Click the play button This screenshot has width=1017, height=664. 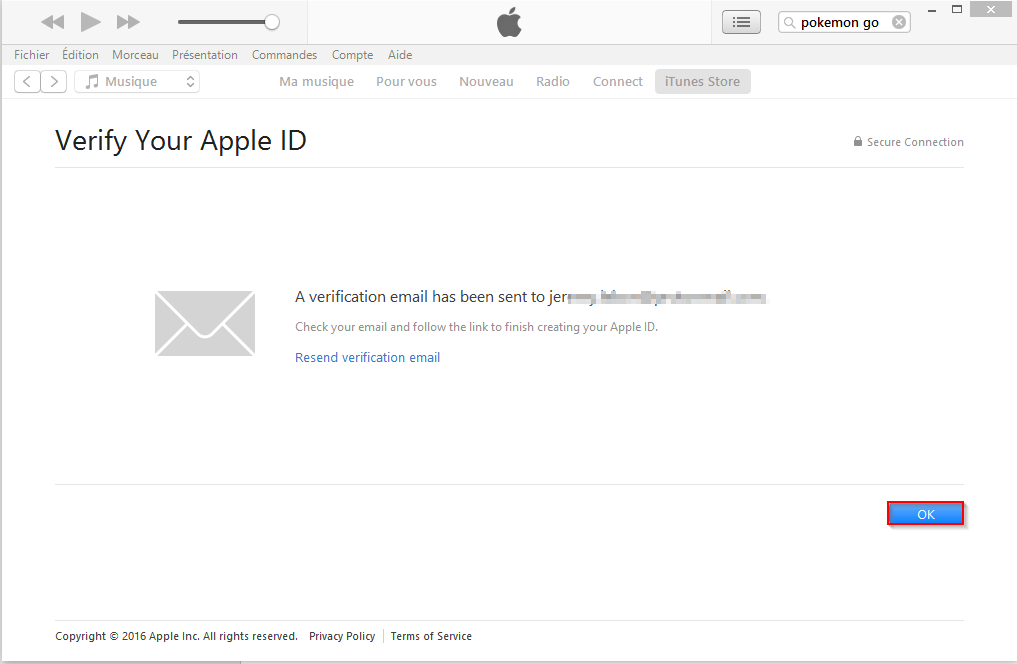click(x=90, y=22)
